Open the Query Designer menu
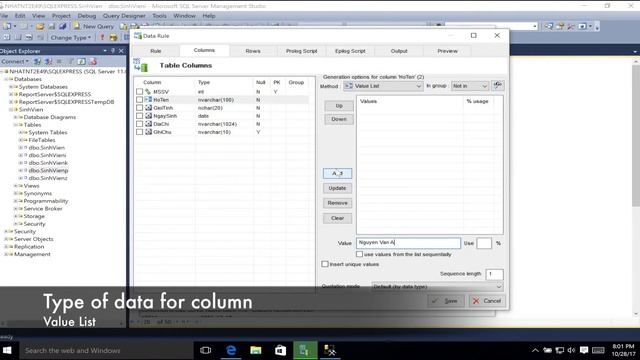 pyautogui.click(x=124, y=16)
